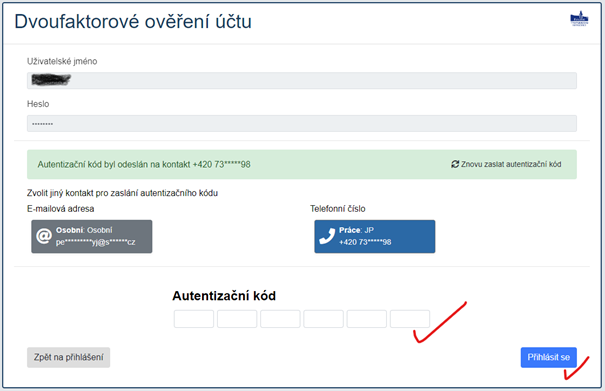Click the 'Uživatelské jméno' label

62,61
